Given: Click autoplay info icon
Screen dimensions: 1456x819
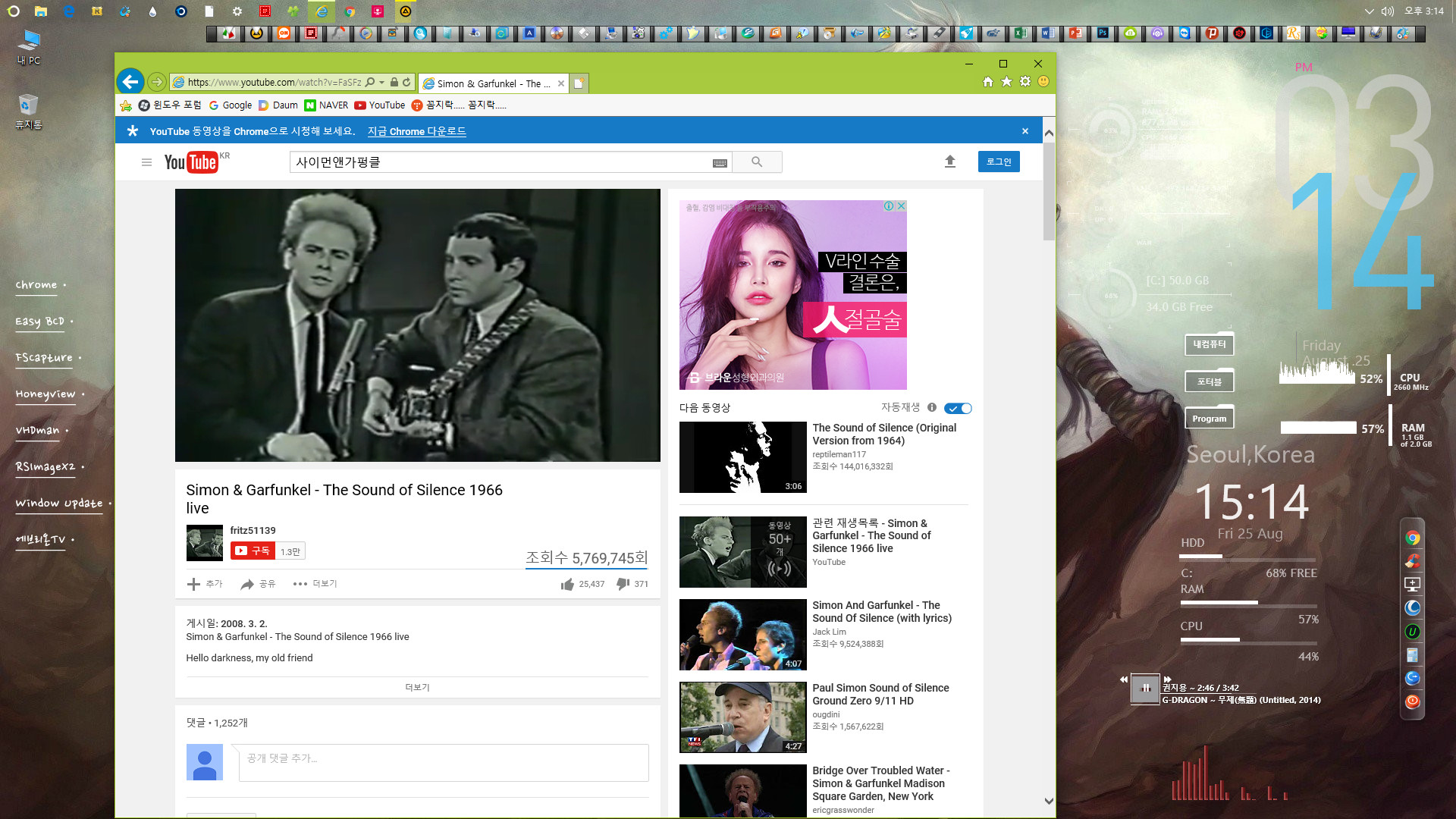Looking at the screenshot, I should point(931,407).
